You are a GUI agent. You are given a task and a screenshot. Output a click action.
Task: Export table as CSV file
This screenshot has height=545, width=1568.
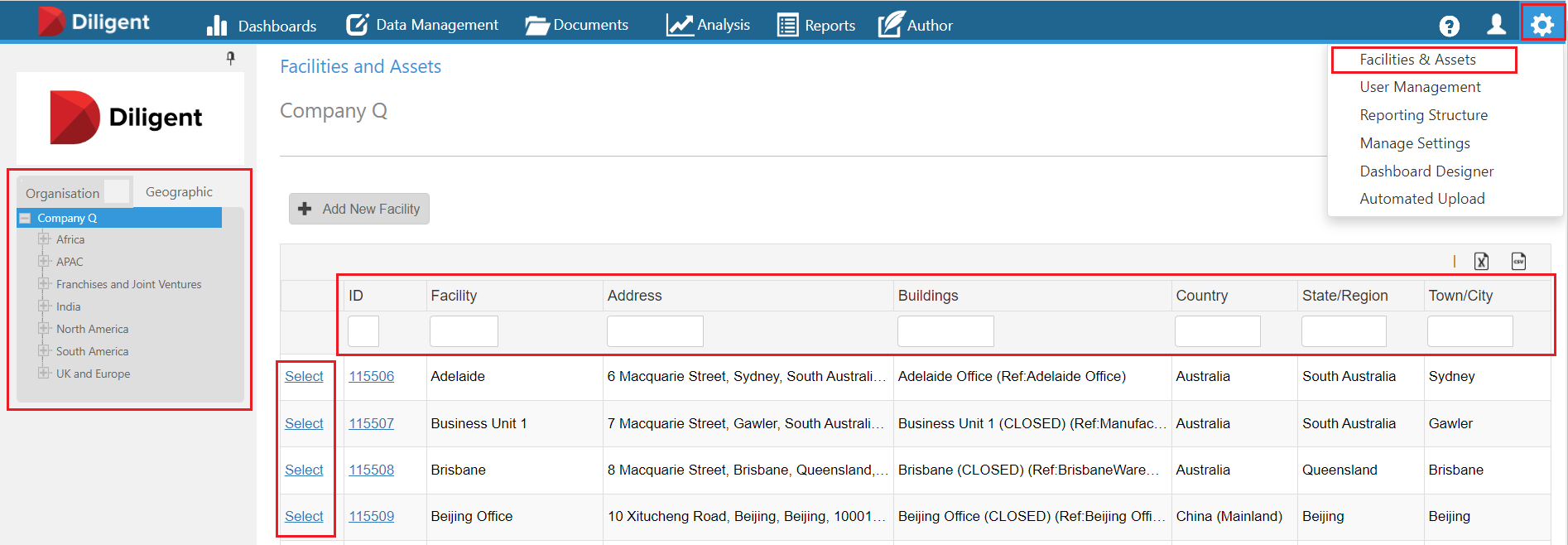(1518, 261)
